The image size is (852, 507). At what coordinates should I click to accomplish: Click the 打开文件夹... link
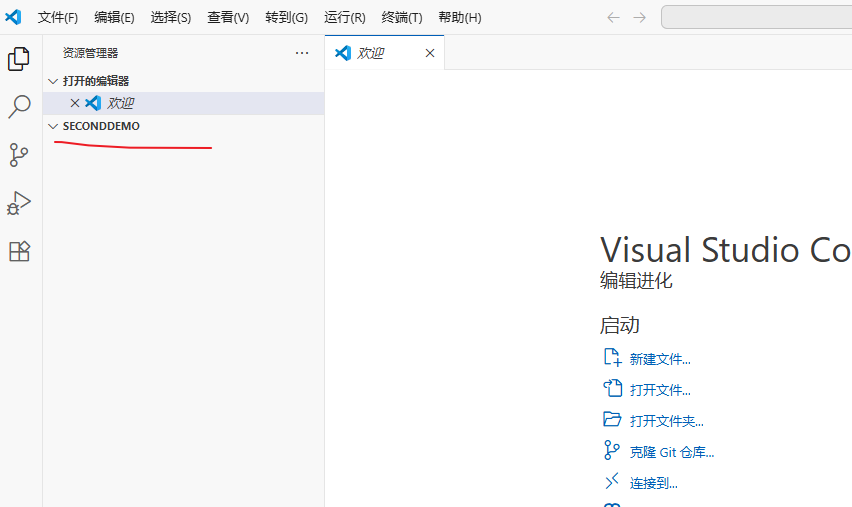(x=667, y=421)
